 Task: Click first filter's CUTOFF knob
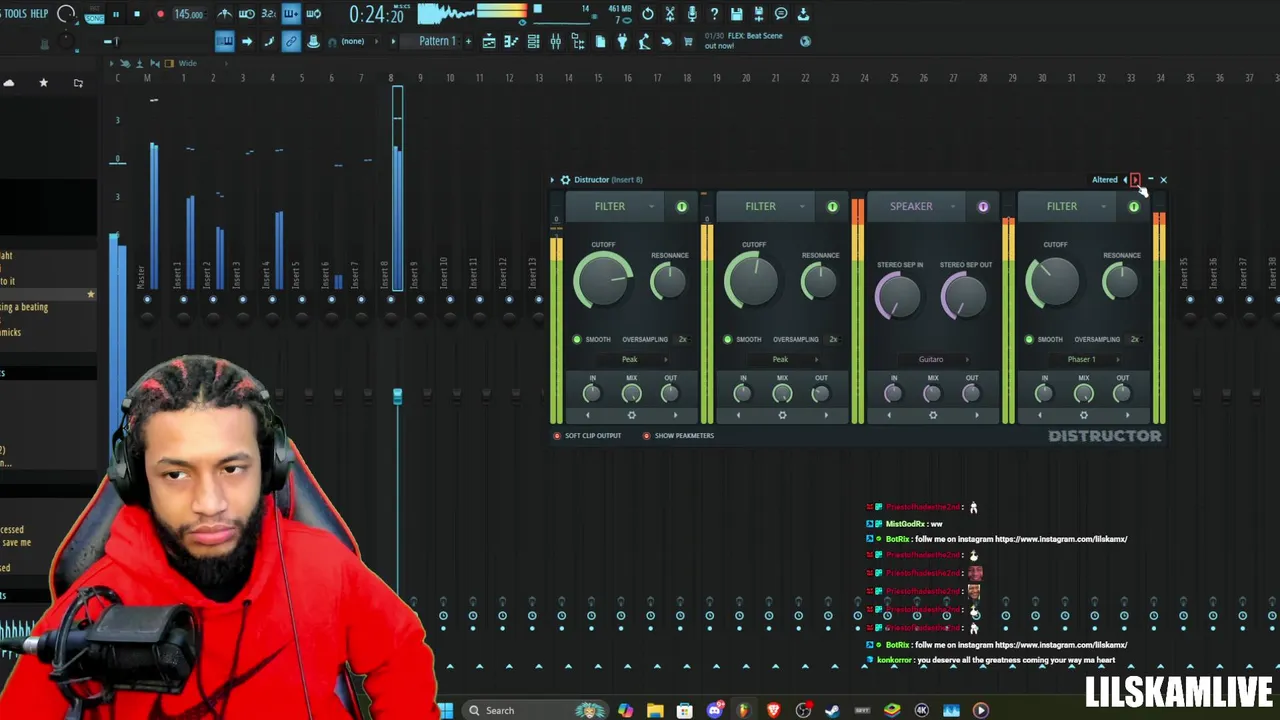604,281
